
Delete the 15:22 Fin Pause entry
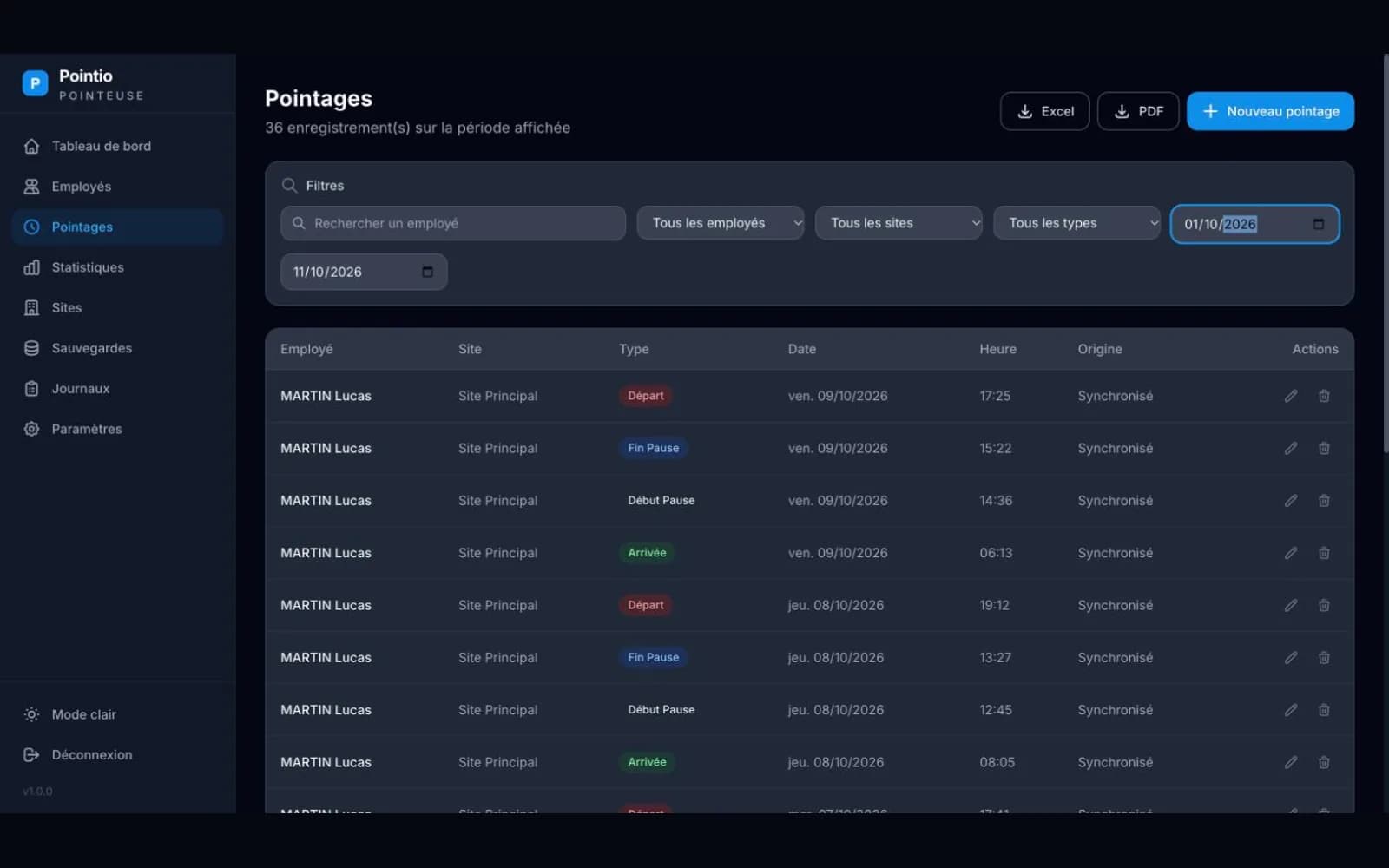coord(1324,448)
